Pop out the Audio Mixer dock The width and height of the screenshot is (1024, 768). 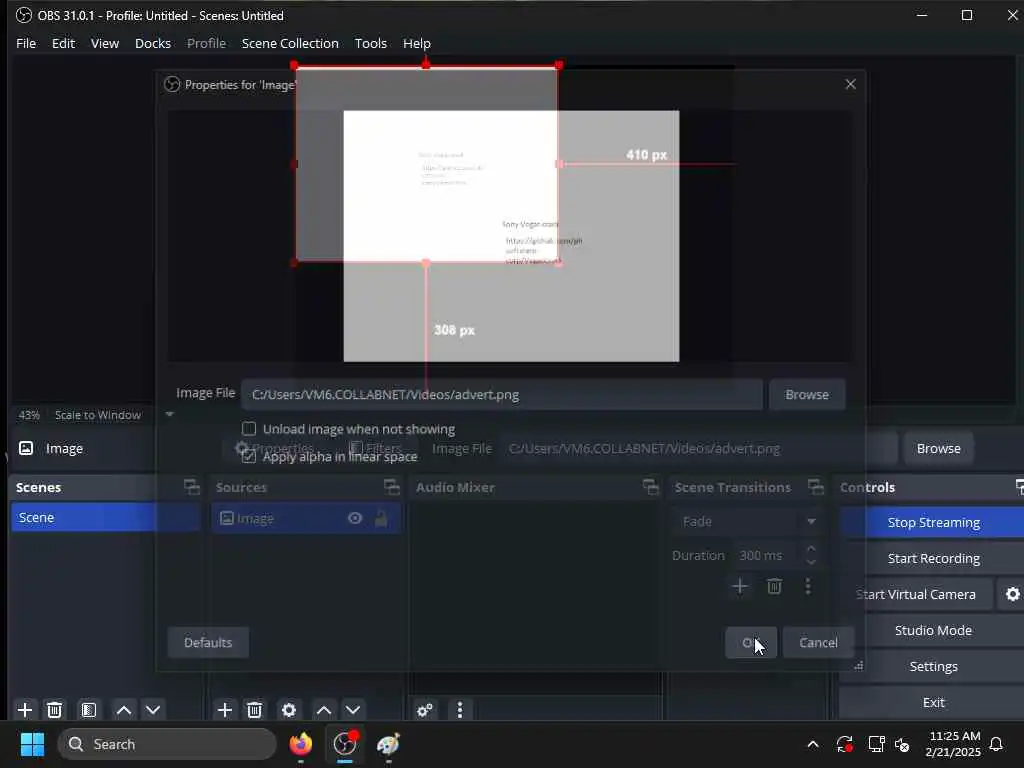coord(650,487)
